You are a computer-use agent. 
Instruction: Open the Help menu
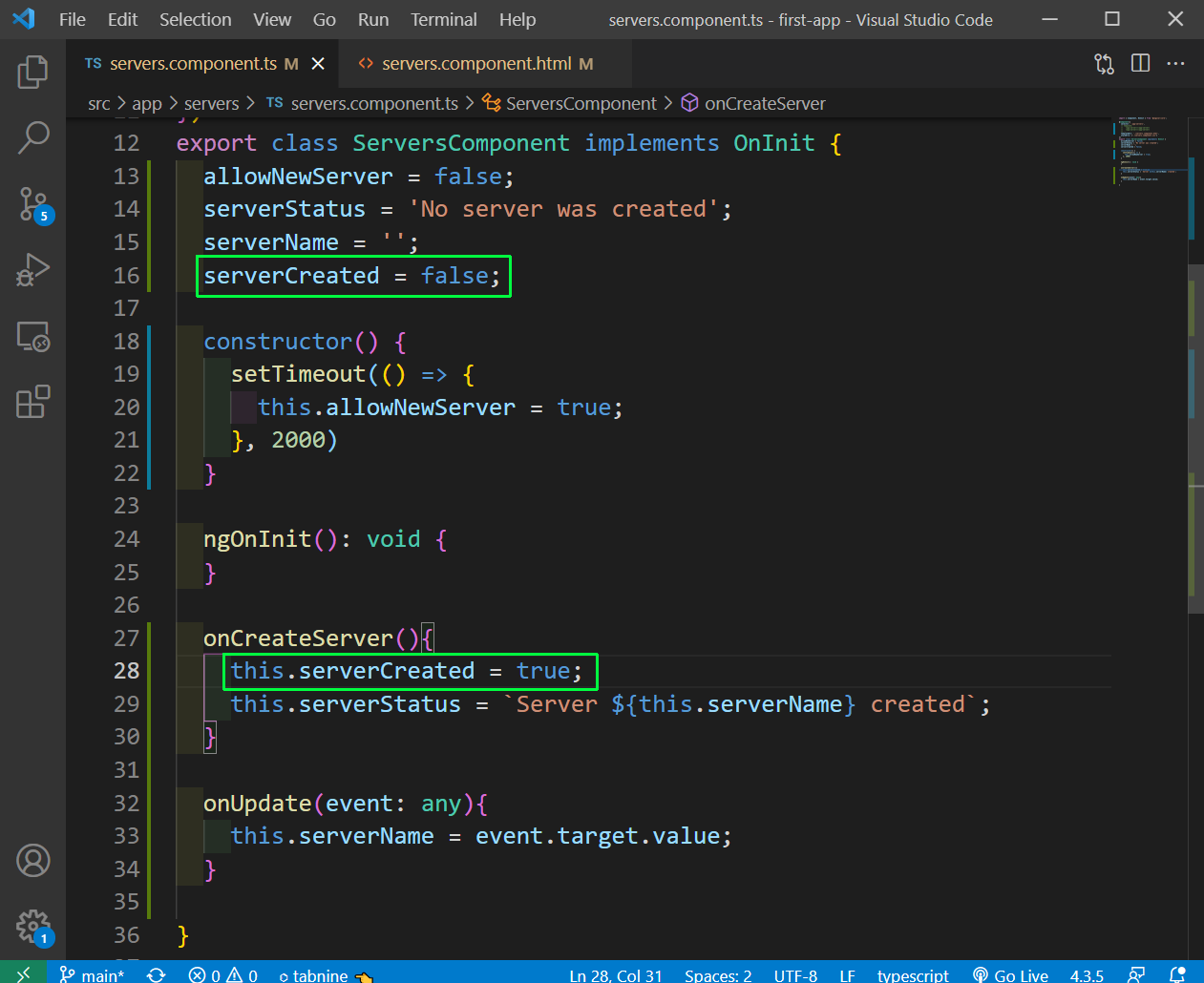point(518,19)
